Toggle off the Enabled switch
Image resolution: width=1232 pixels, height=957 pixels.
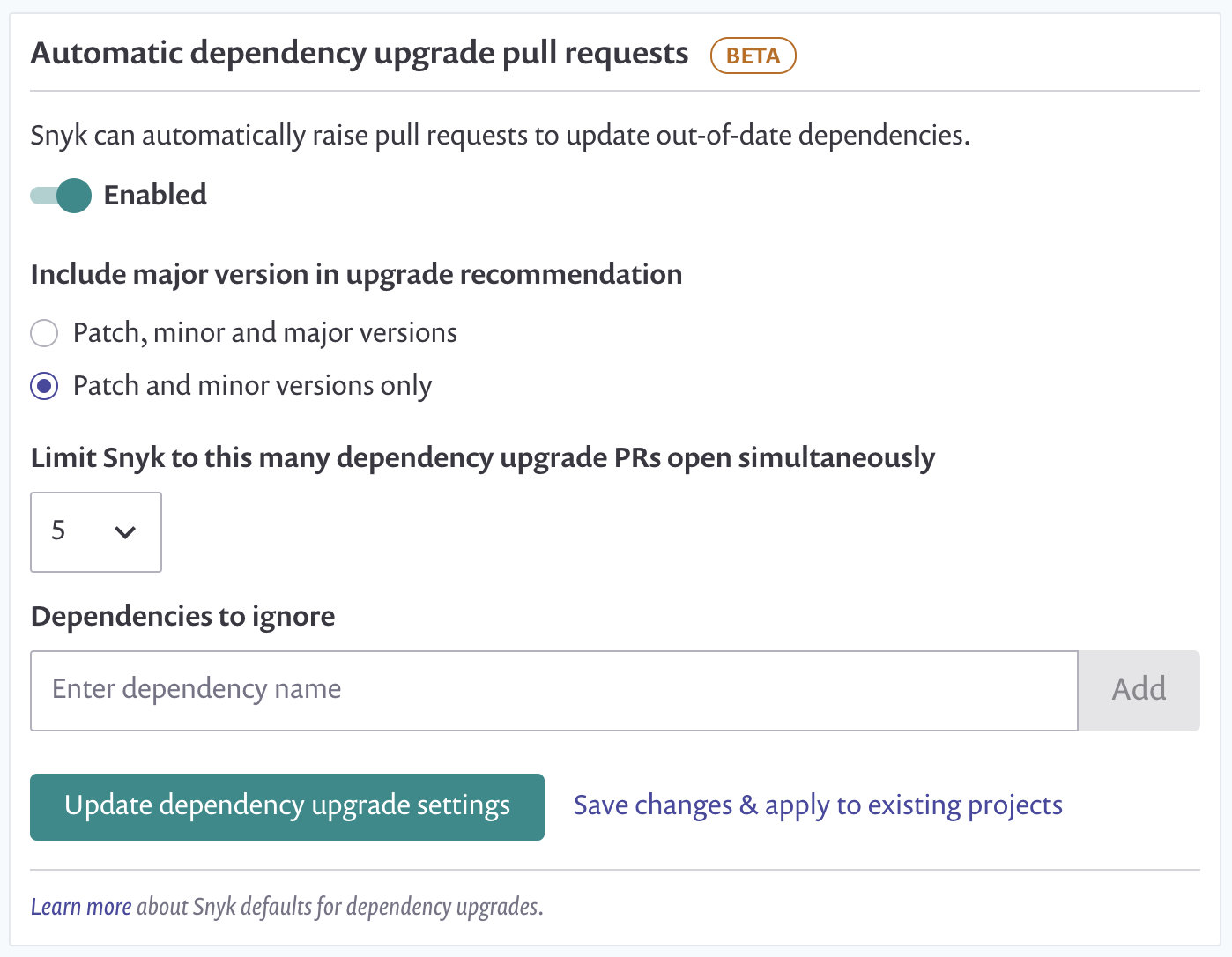[x=61, y=195]
